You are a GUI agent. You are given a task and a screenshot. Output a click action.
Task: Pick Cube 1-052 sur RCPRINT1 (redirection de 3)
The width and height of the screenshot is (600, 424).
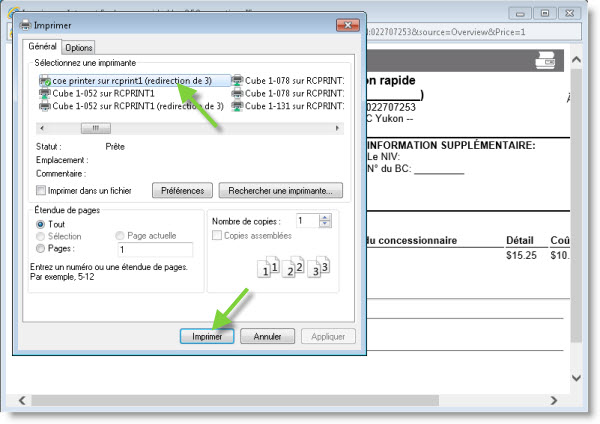pyautogui.click(x=132, y=106)
